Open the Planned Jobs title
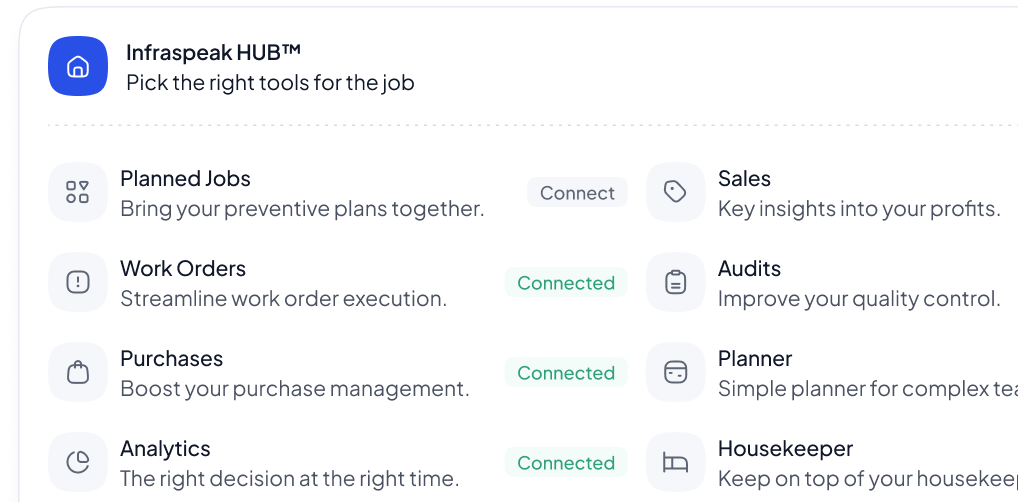 [185, 179]
